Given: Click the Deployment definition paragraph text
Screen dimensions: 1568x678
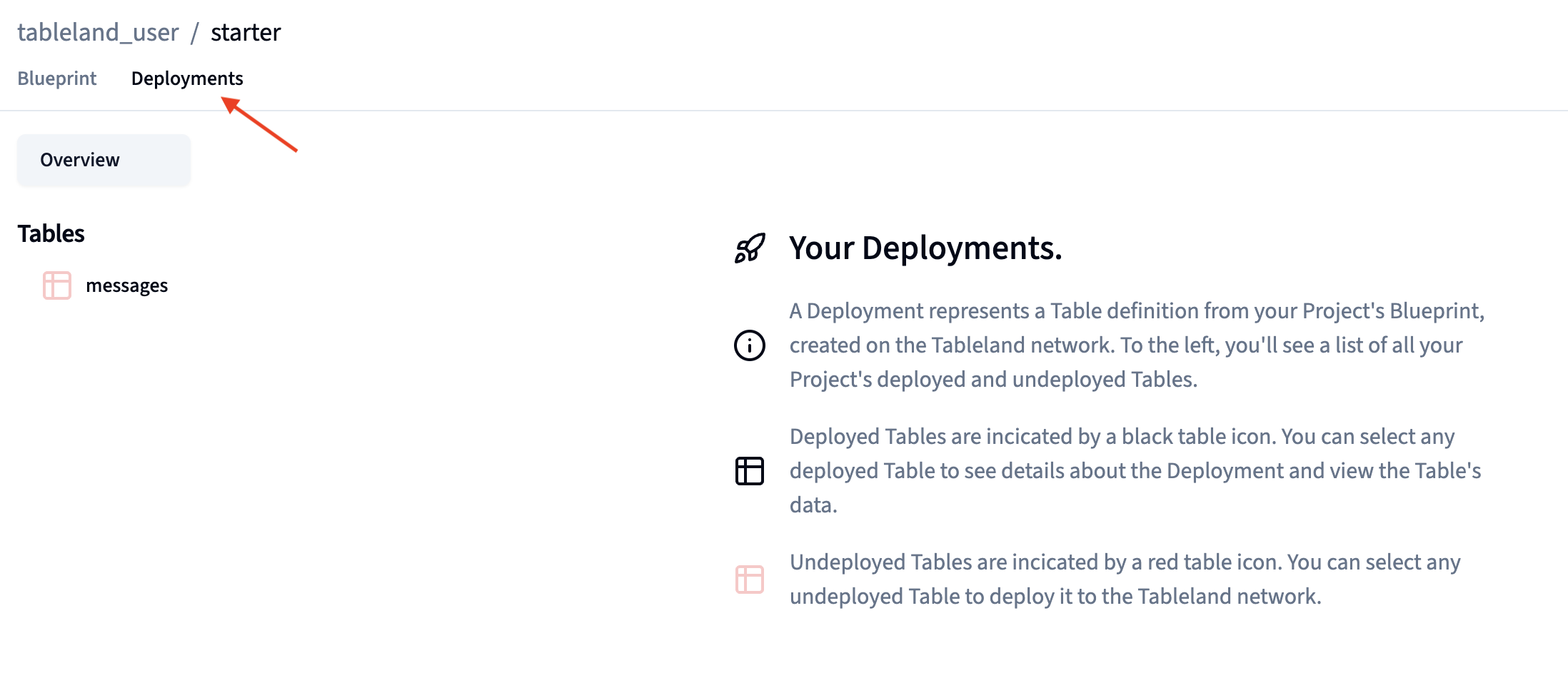Looking at the screenshot, I should [1135, 345].
